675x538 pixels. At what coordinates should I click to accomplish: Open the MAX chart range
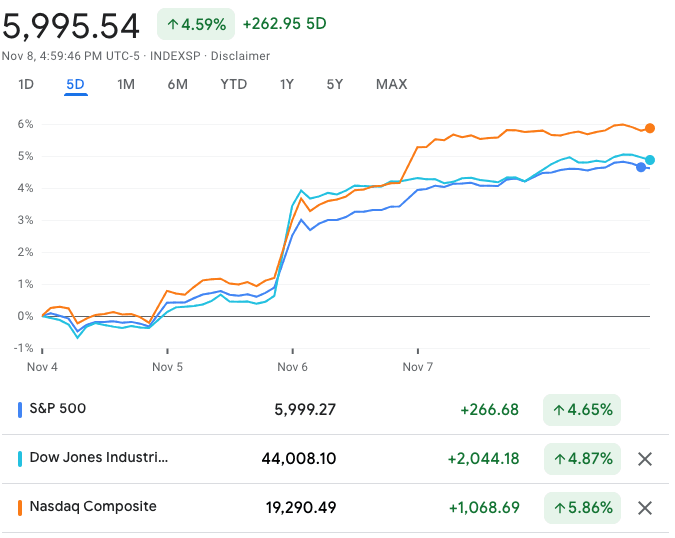391,84
